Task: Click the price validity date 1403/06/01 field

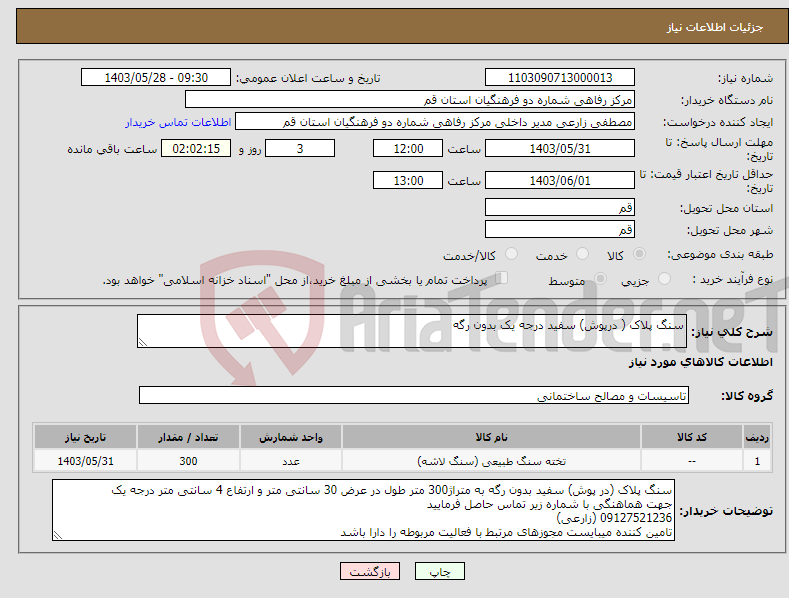Action: (560, 180)
